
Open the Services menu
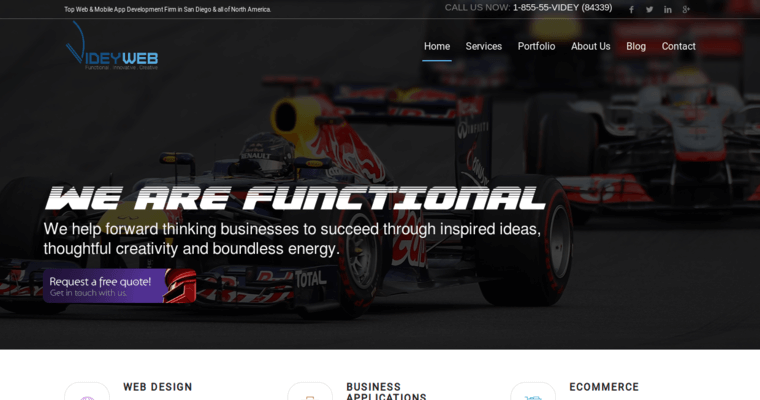click(x=484, y=46)
